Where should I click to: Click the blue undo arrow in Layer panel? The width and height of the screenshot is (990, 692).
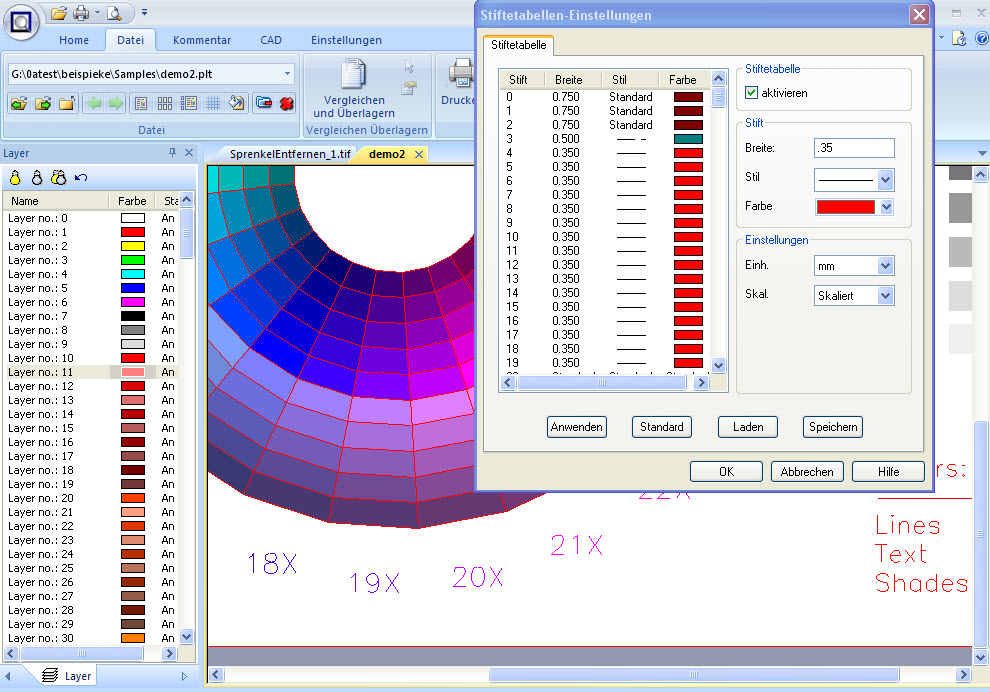[x=81, y=178]
